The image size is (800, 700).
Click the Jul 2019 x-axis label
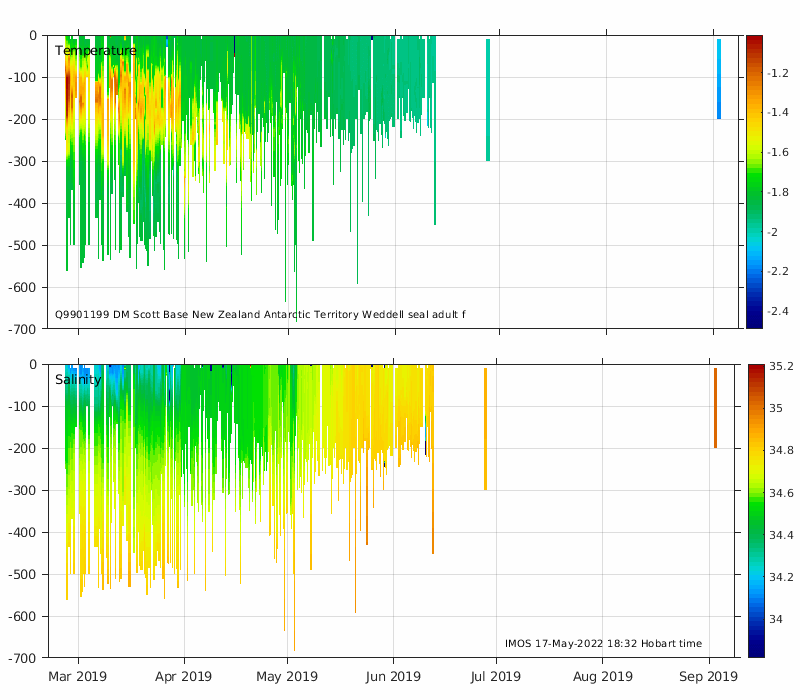[x=496, y=676]
